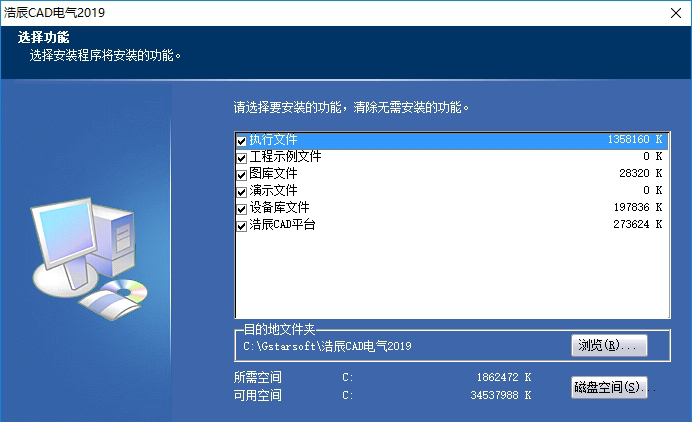
Task: Select the 浩辰CAD平台 row label
Action: [282, 224]
